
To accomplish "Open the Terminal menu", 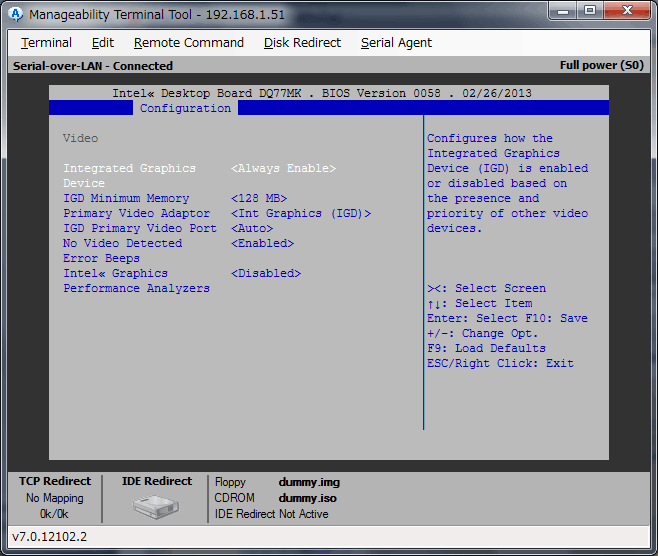I will (46, 43).
